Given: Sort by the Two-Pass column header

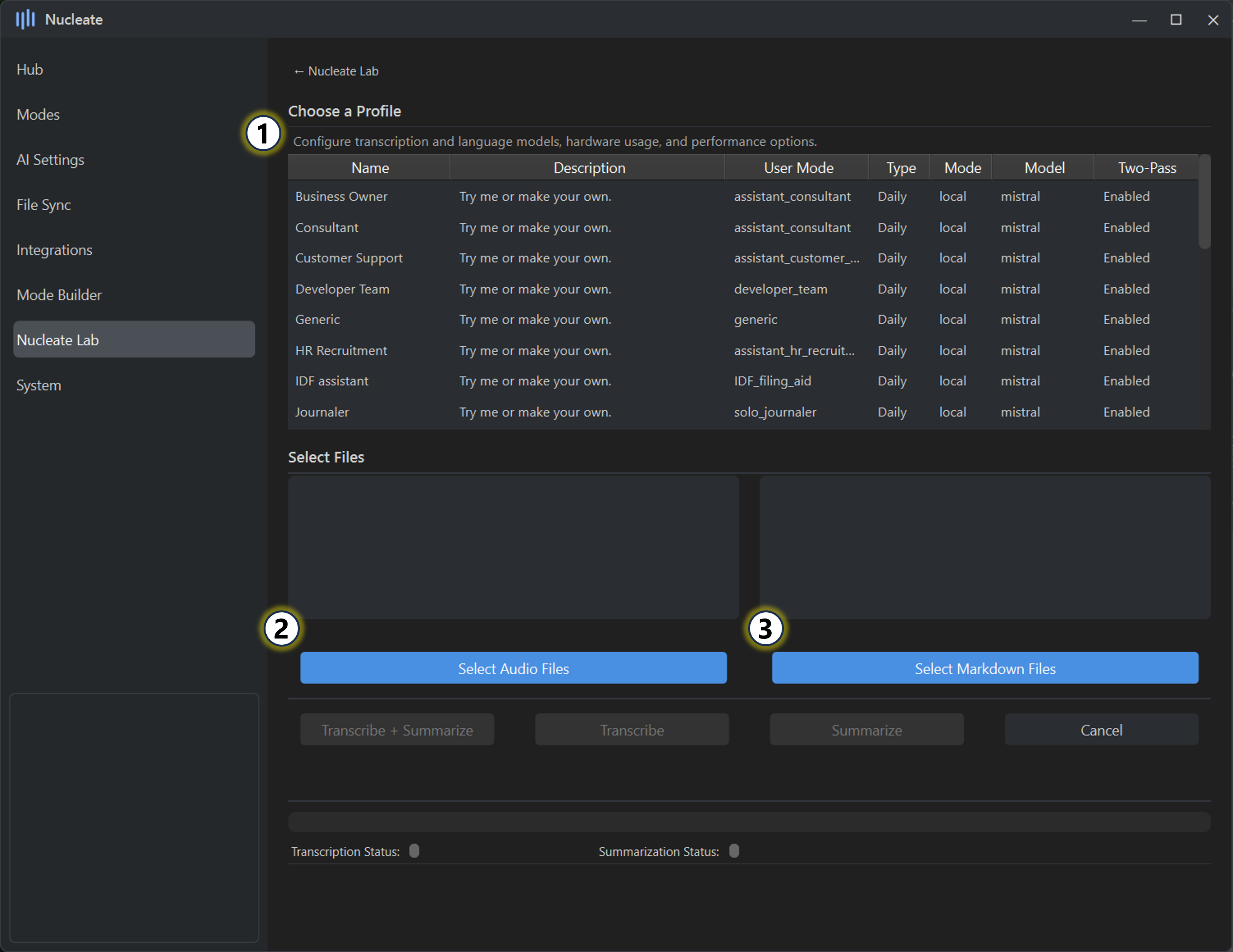Looking at the screenshot, I should click(1147, 168).
